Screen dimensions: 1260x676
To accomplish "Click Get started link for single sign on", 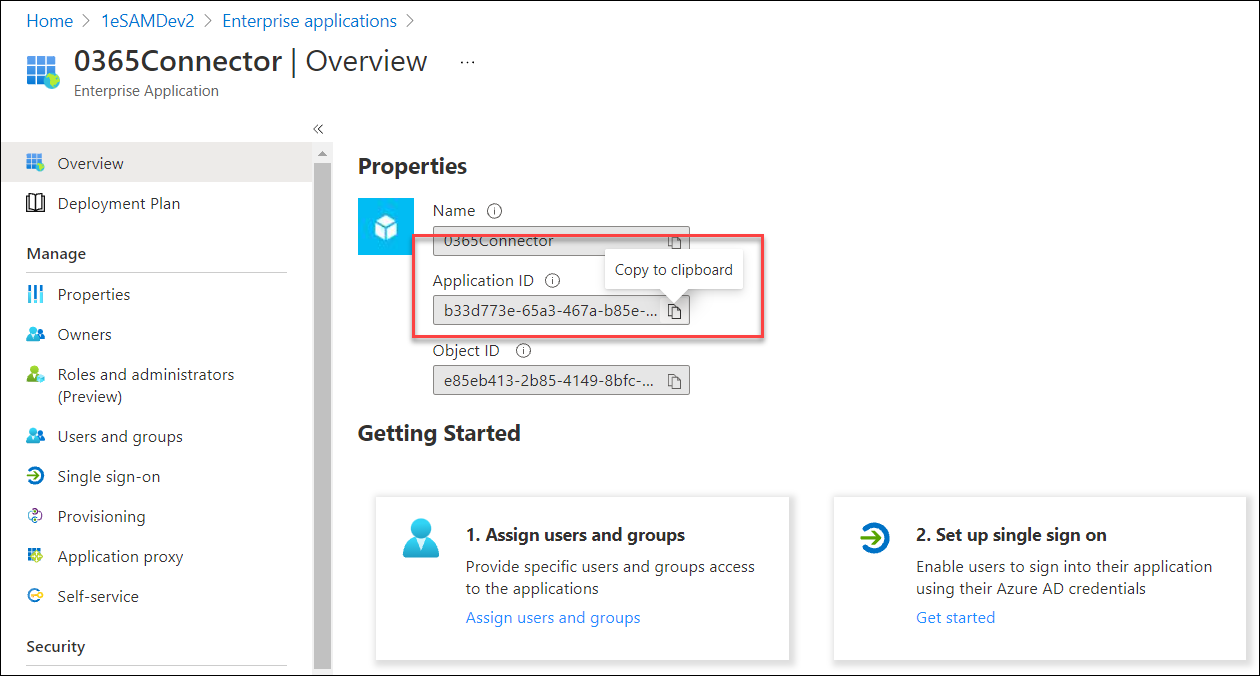I will click(955, 618).
